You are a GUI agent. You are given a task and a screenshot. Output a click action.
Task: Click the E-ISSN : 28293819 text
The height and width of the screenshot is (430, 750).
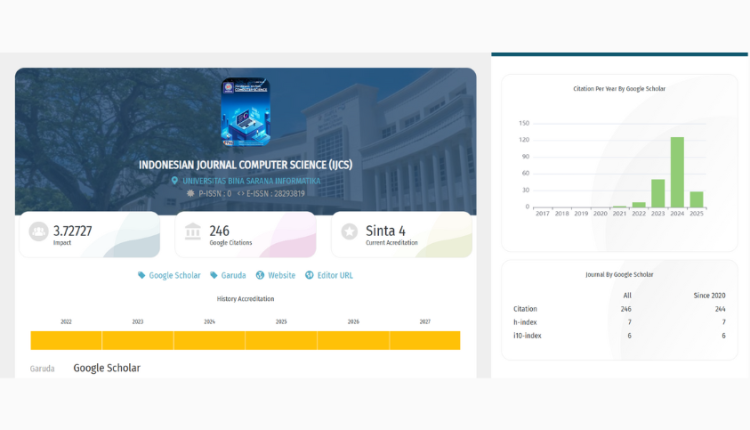(276, 194)
